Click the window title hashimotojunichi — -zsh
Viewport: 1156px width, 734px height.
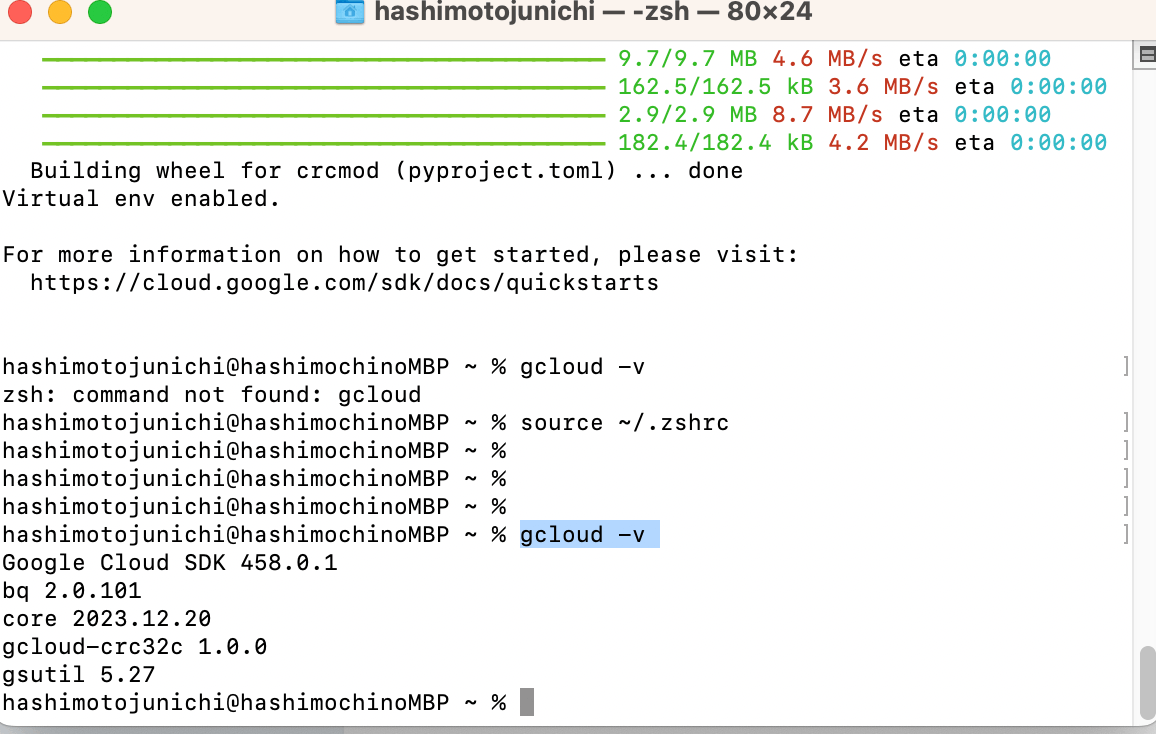(593, 12)
